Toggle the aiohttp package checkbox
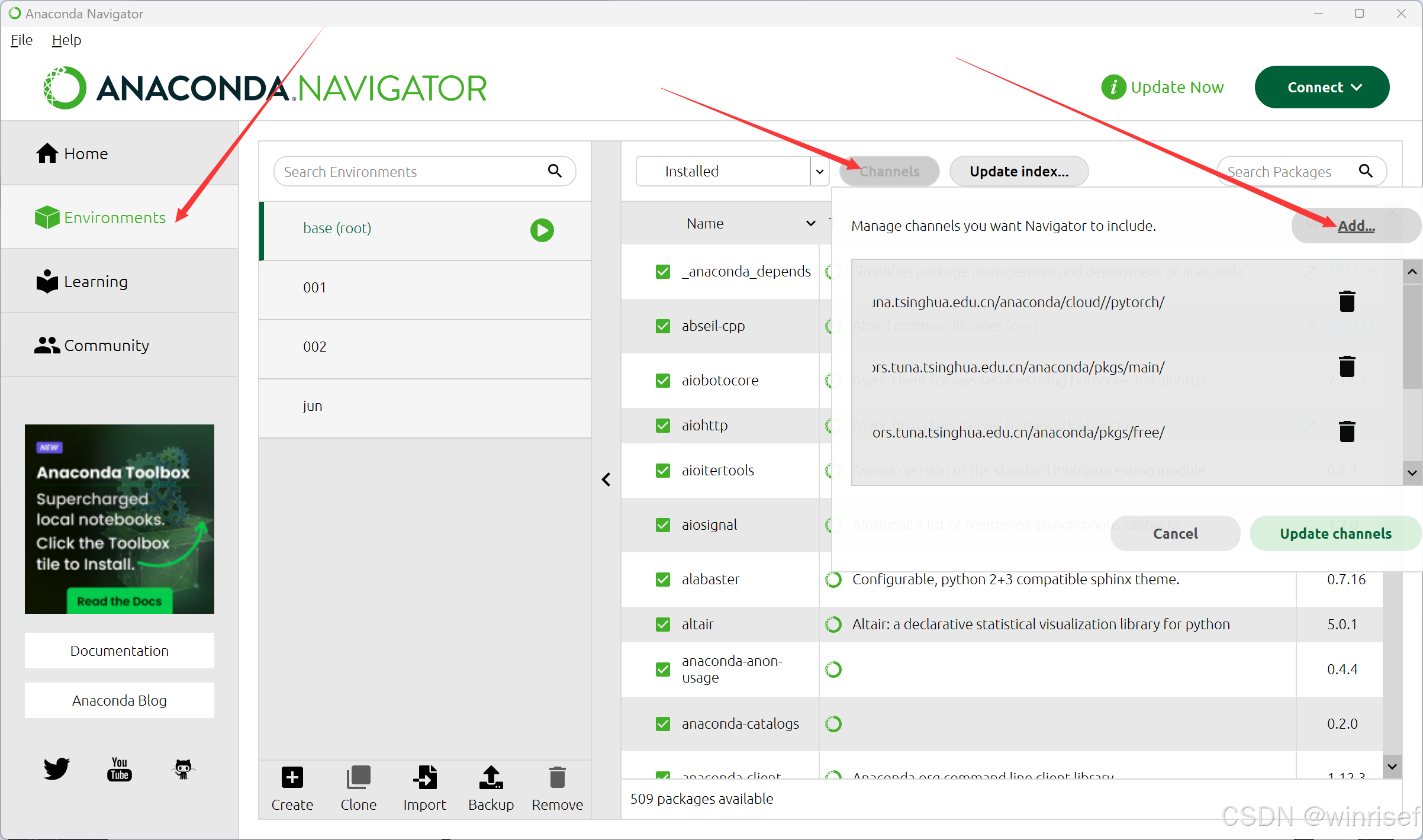 click(663, 426)
